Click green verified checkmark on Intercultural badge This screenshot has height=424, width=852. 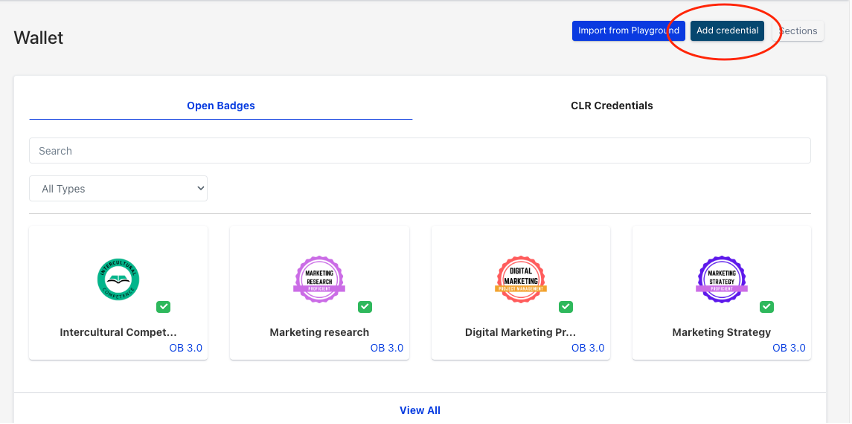coord(163,307)
